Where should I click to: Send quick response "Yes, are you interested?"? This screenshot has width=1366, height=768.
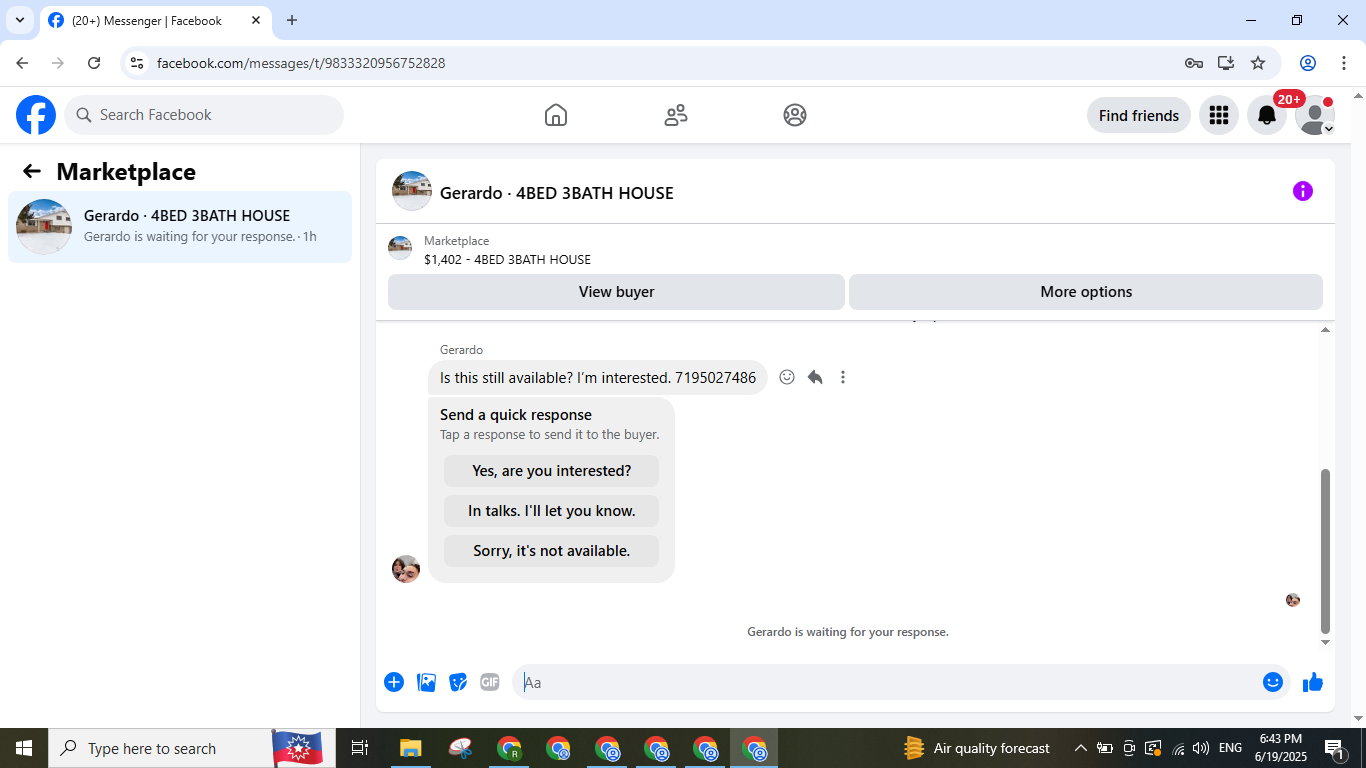tap(552, 471)
